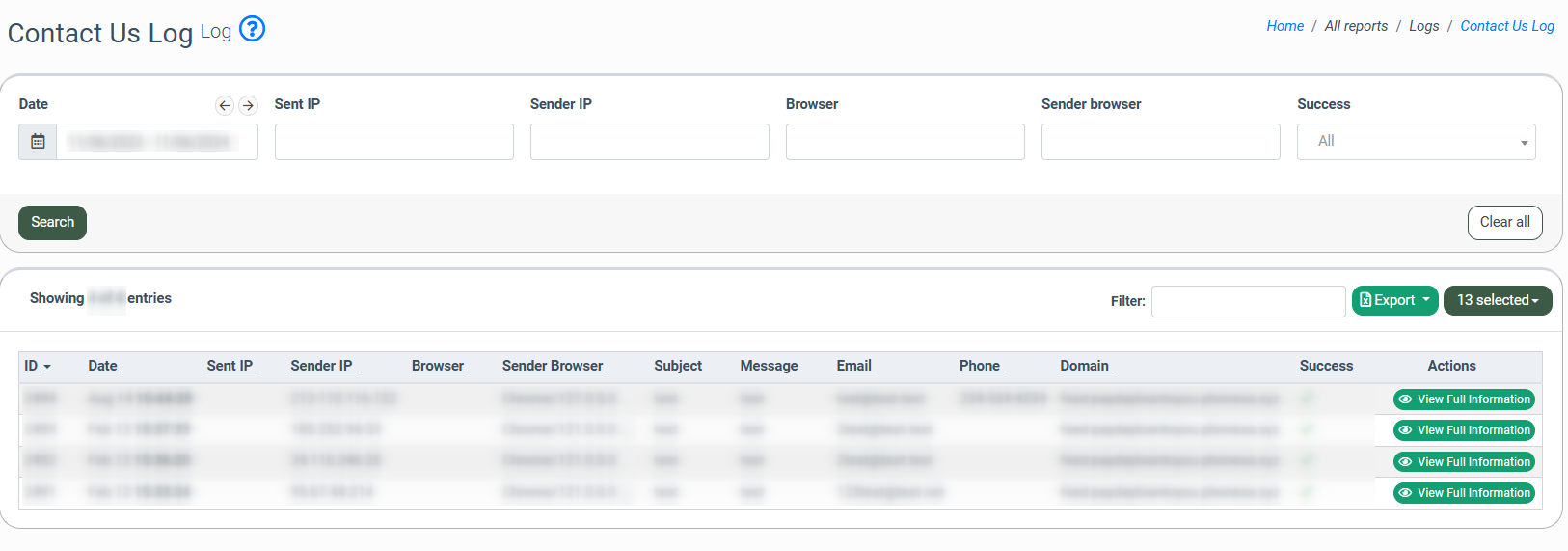Click the Home breadcrumb link
Image resolution: width=1568 pixels, height=551 pixels.
(x=1284, y=26)
